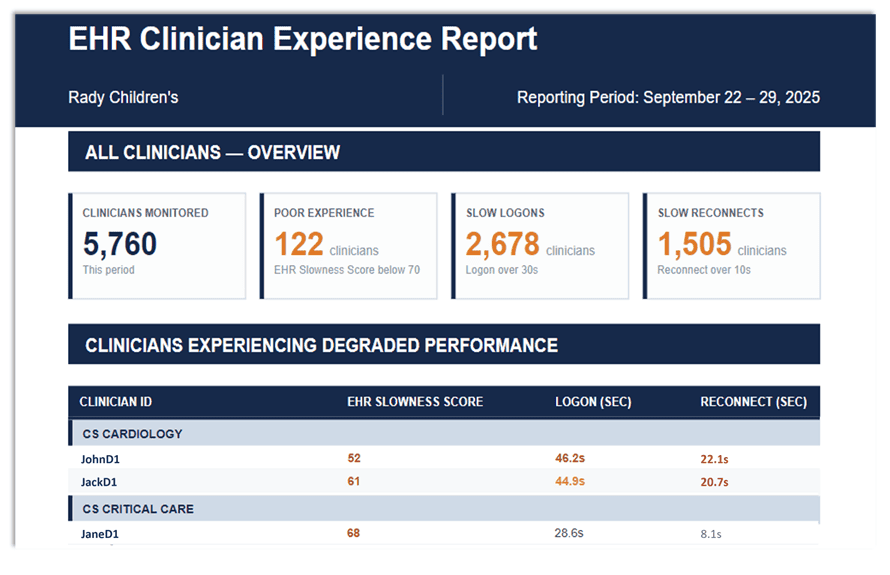This screenshot has height=575, width=890.
Task: Sort by EHR Slowness Score column header
Action: 415,402
